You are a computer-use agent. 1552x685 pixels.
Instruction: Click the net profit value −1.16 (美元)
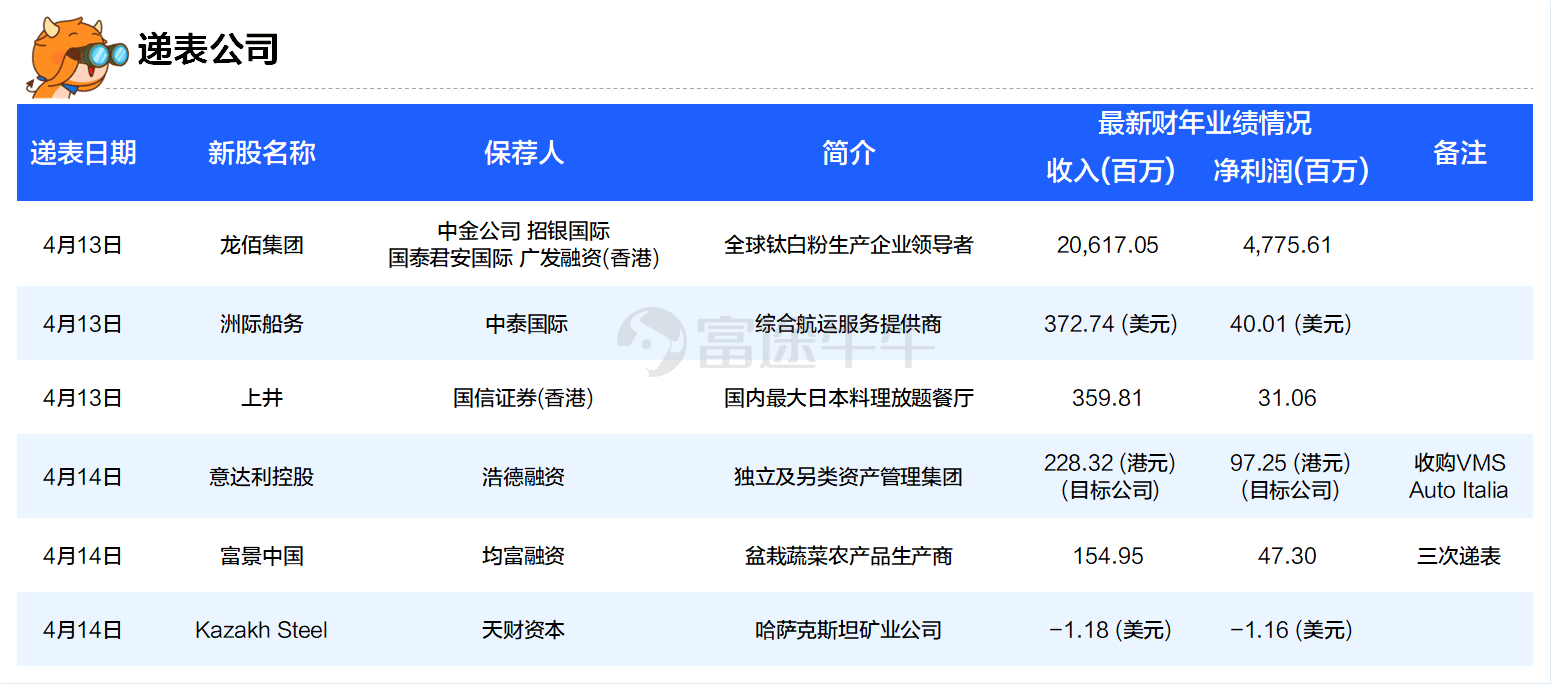pyautogui.click(x=1291, y=630)
